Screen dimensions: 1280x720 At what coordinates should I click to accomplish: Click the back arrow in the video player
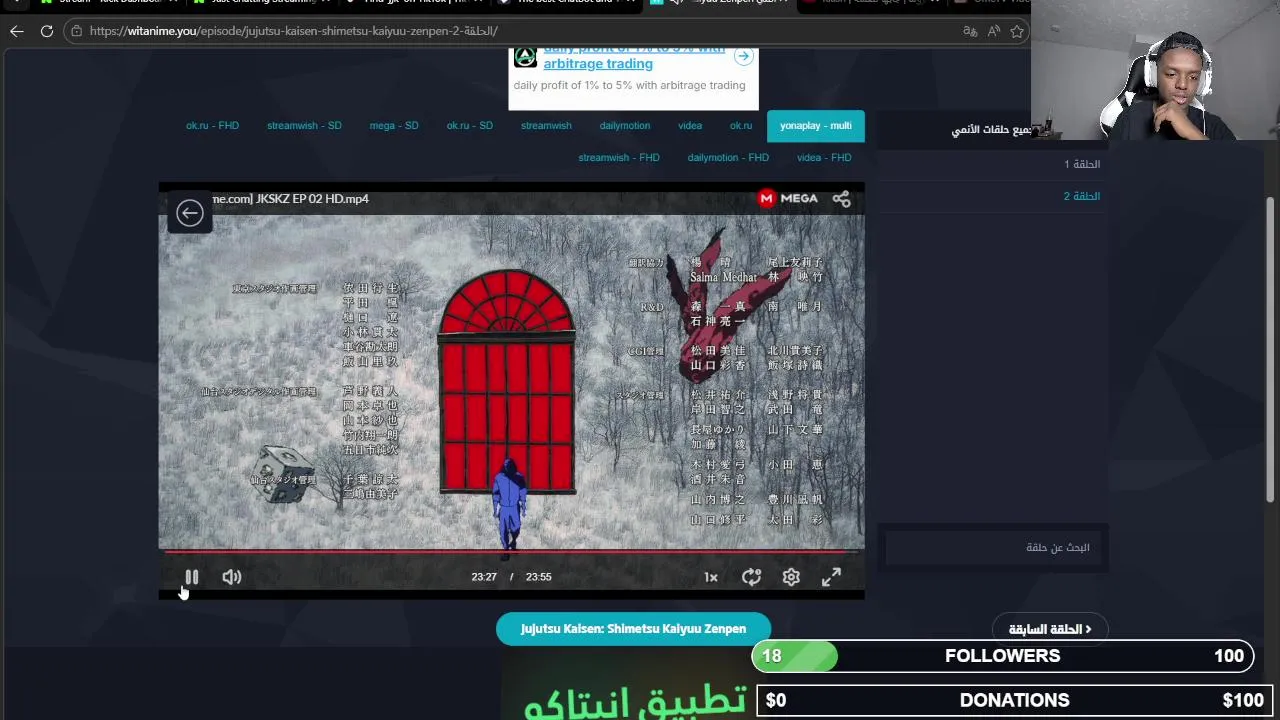[x=189, y=213]
